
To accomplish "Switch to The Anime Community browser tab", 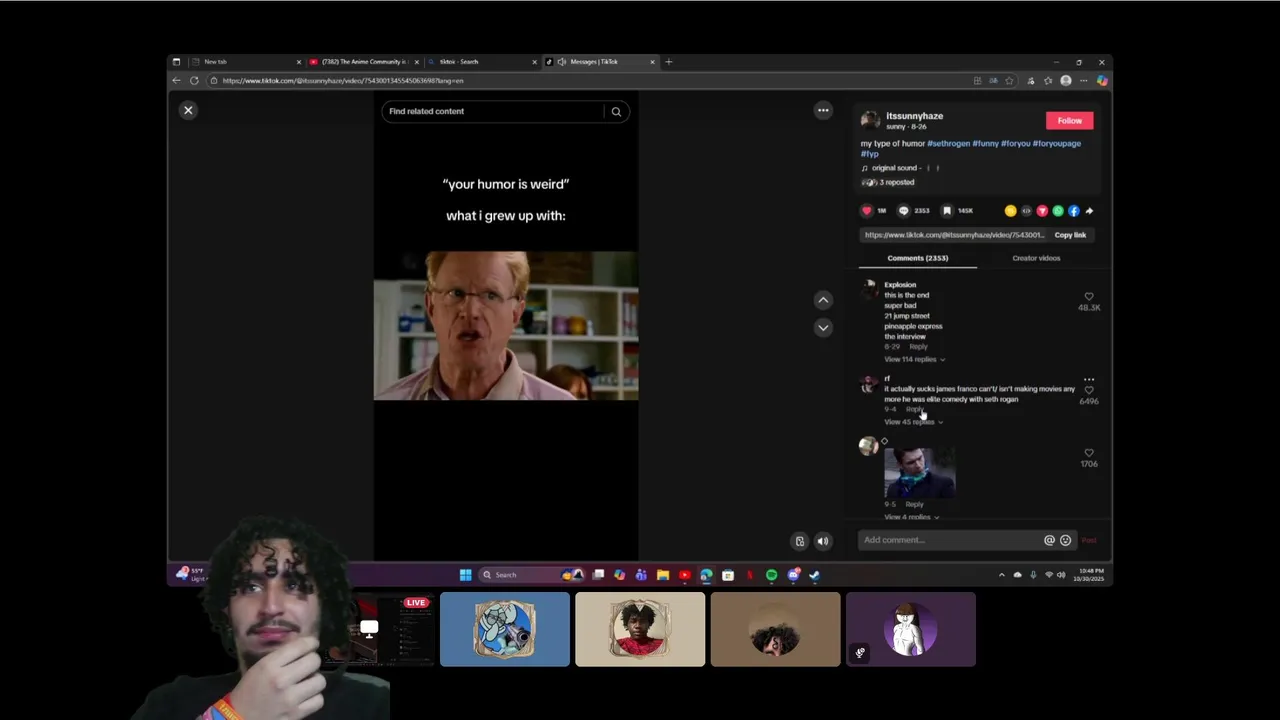I will pos(364,62).
